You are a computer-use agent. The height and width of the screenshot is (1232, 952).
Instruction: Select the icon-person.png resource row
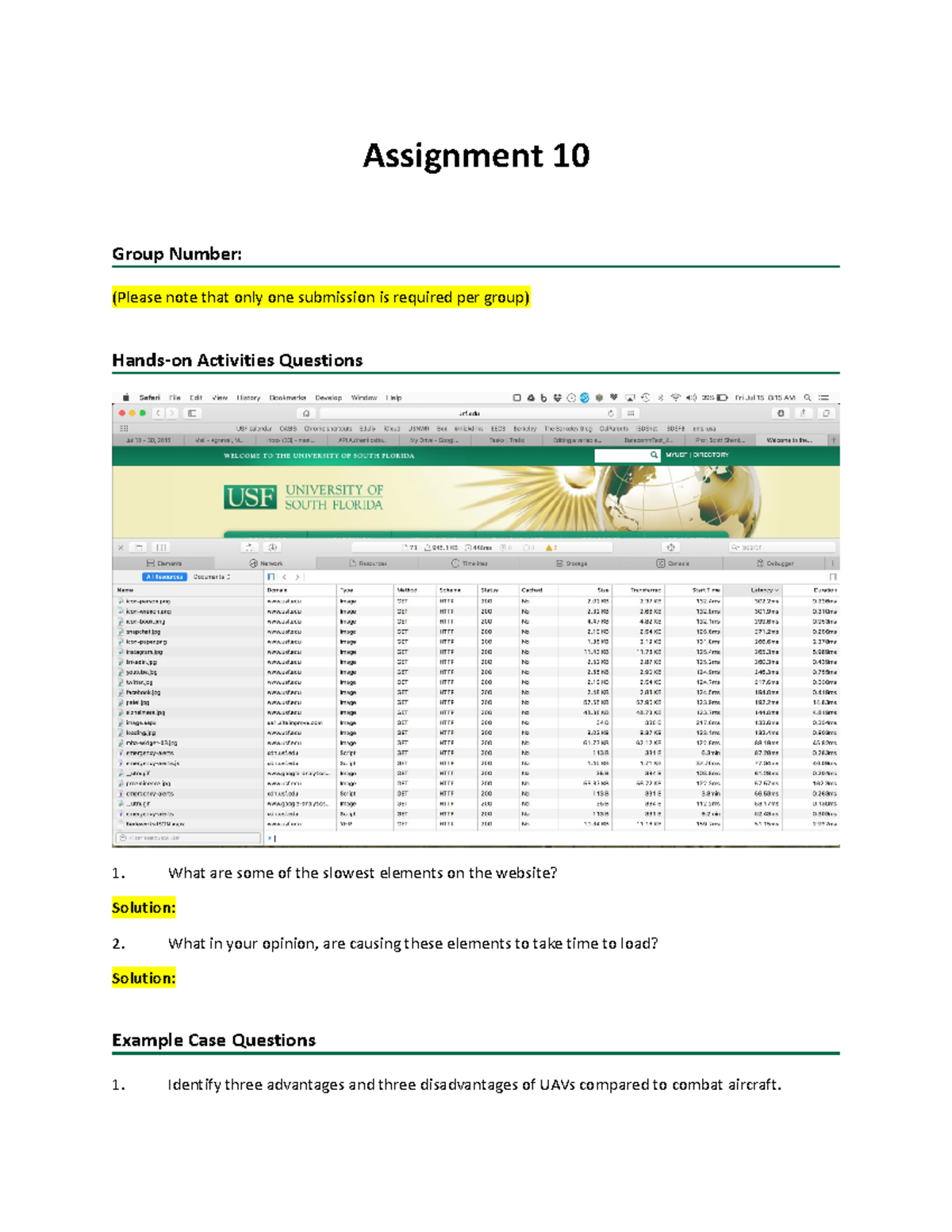(x=476, y=601)
